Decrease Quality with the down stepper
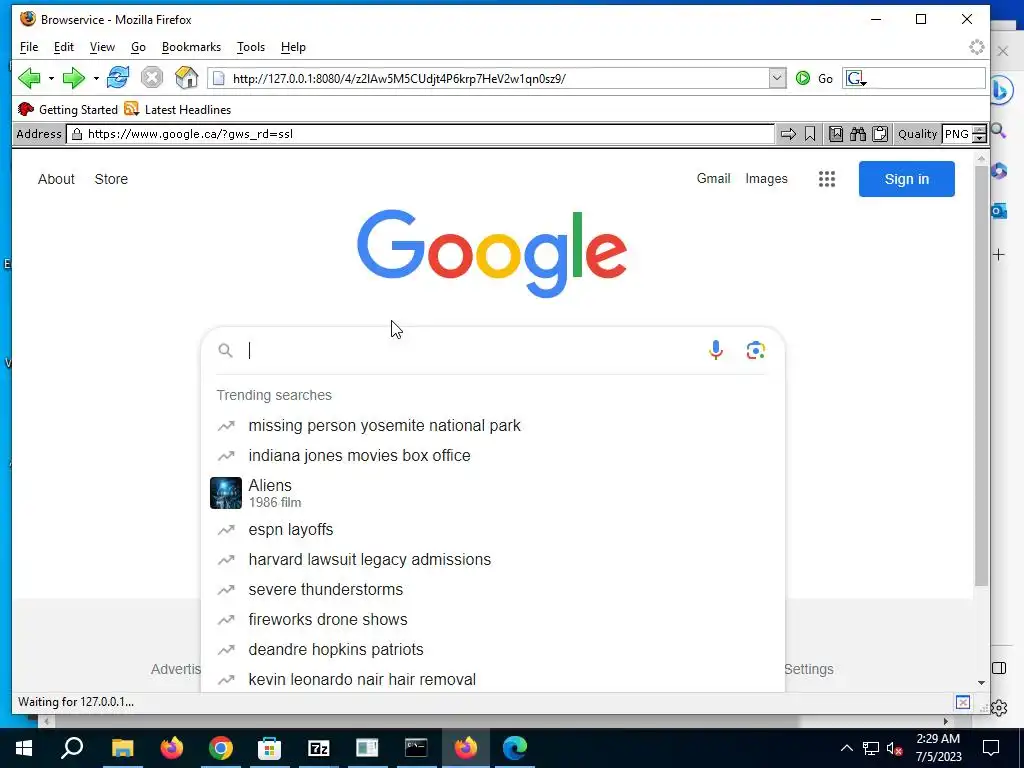Image resolution: width=1024 pixels, height=768 pixels. (979, 138)
